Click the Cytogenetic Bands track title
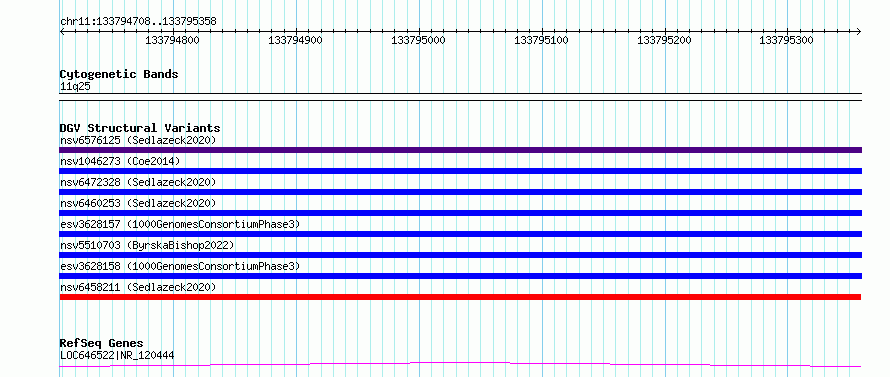 click(119, 74)
